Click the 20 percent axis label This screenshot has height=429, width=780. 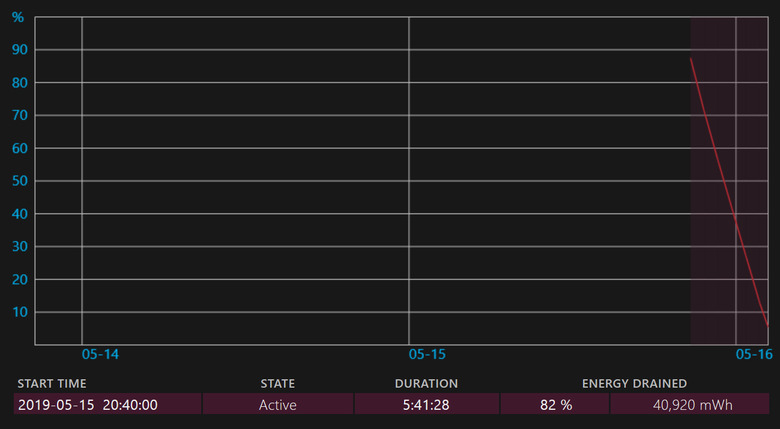click(x=20, y=280)
